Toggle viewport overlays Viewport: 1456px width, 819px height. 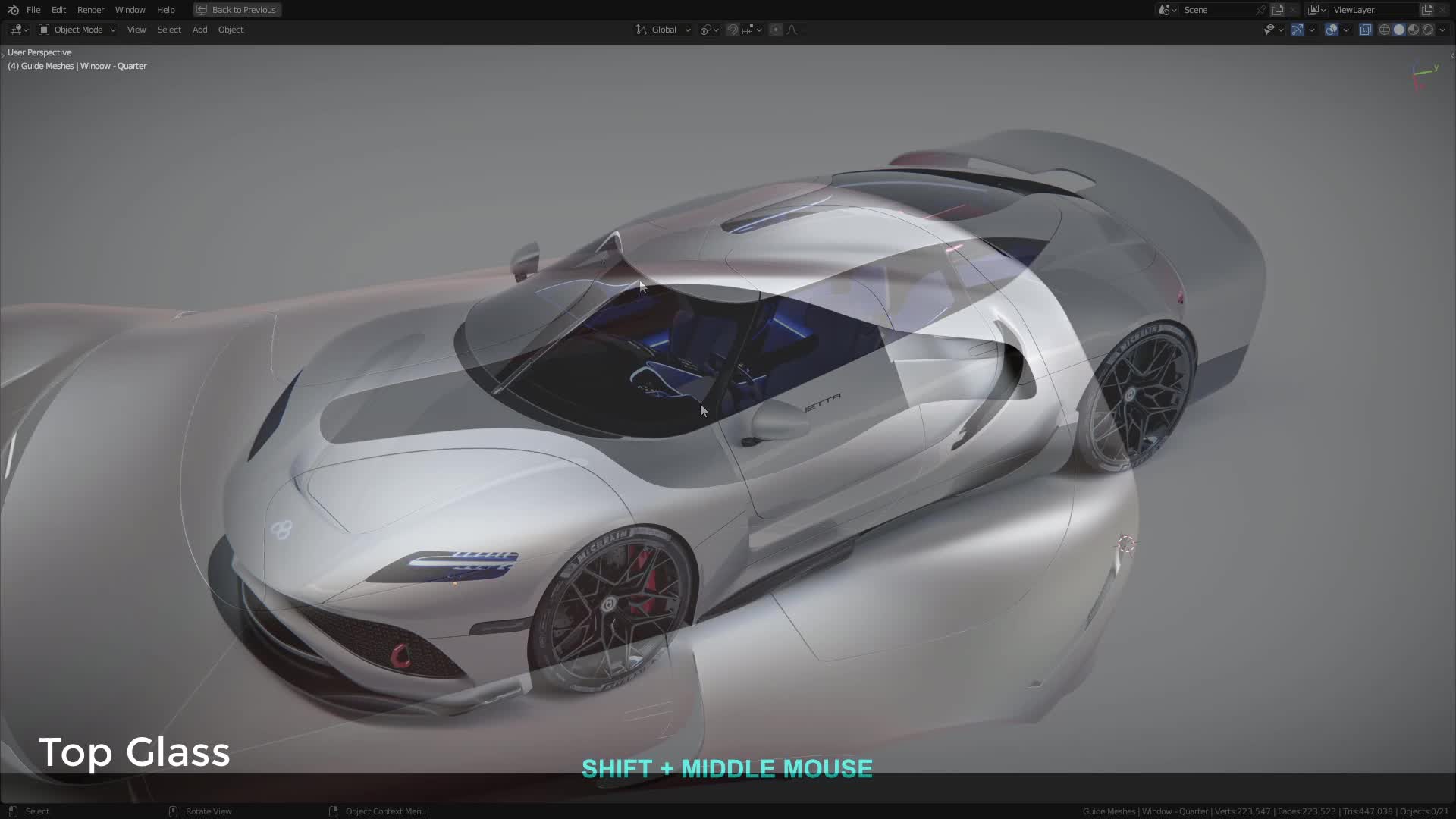click(1332, 30)
